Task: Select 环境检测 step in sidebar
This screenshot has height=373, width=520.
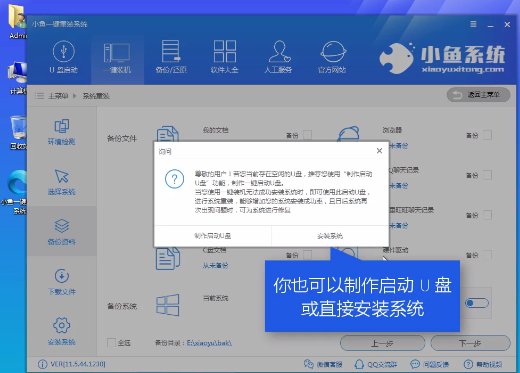Action: [62, 132]
